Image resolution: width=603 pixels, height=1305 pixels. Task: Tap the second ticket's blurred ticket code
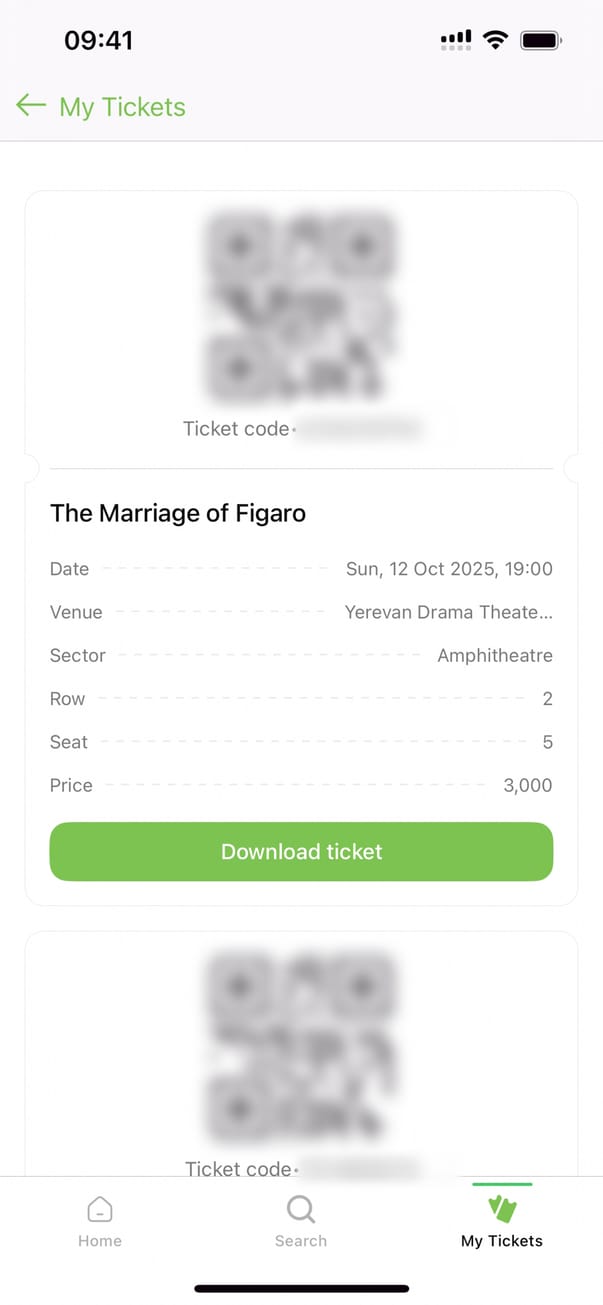tap(360, 1168)
